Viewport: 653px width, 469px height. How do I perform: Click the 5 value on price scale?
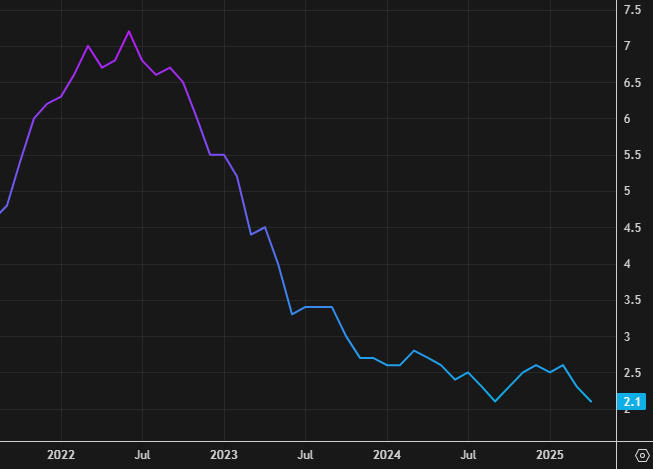click(x=627, y=191)
